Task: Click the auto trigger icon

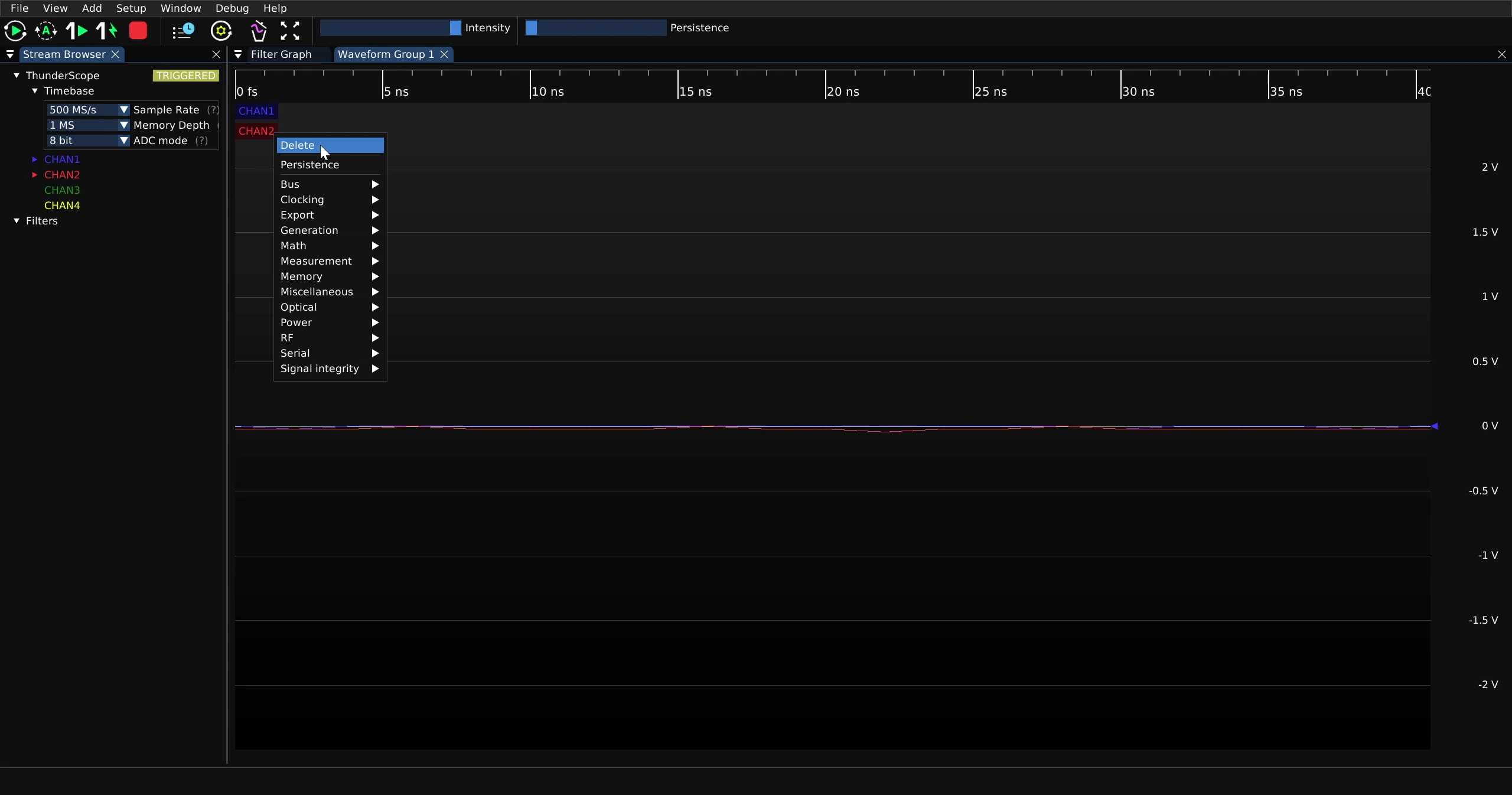Action: click(x=46, y=31)
